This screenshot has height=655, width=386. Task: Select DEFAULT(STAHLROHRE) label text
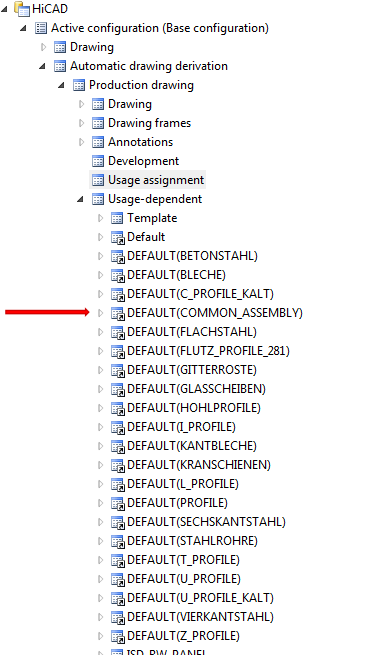tap(193, 541)
